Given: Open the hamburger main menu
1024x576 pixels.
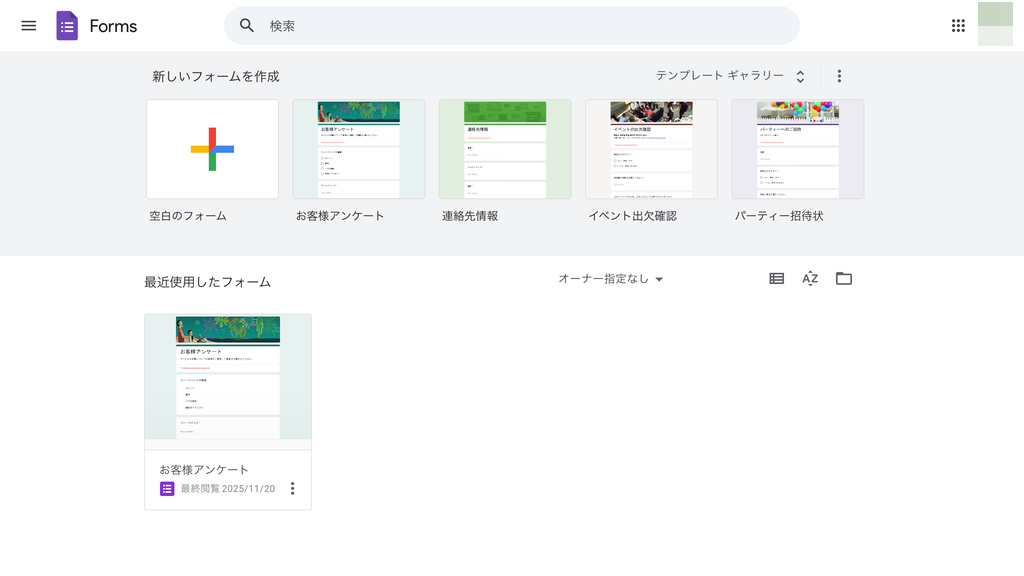Looking at the screenshot, I should tap(28, 26).
